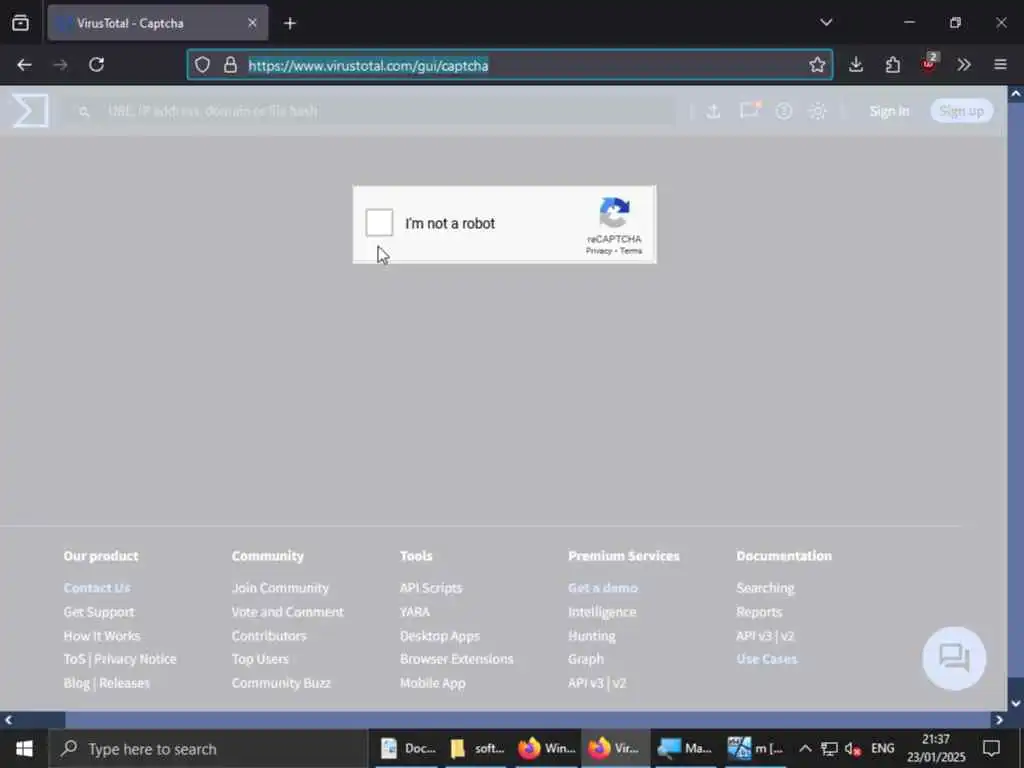Open the Firefox hamburger menu
This screenshot has height=768, width=1024.
point(1000,65)
